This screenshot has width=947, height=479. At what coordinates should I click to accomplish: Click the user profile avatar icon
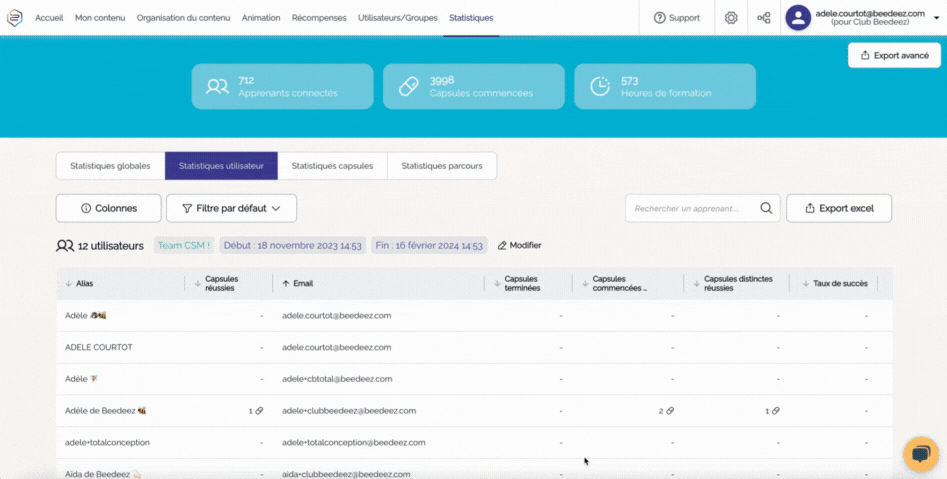tap(798, 18)
